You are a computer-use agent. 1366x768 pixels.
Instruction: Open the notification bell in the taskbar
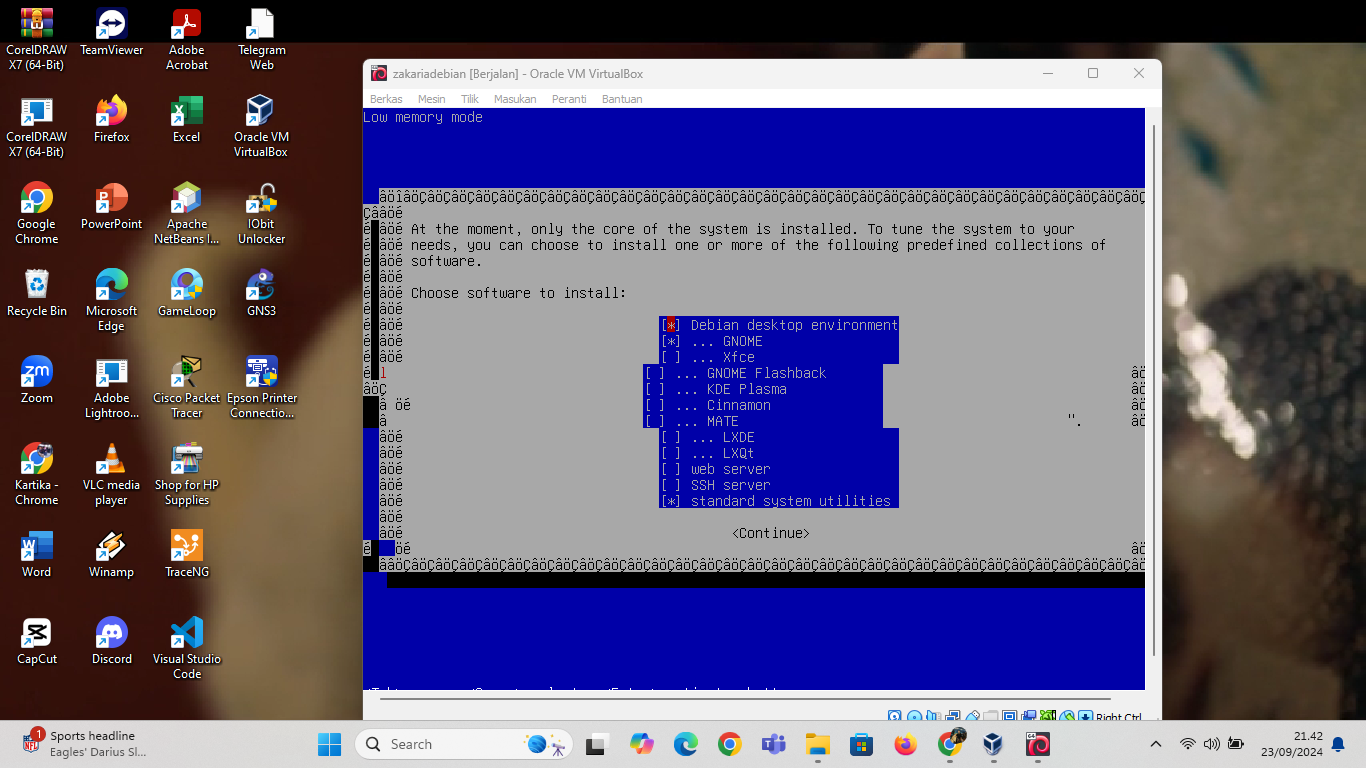pos(1338,744)
